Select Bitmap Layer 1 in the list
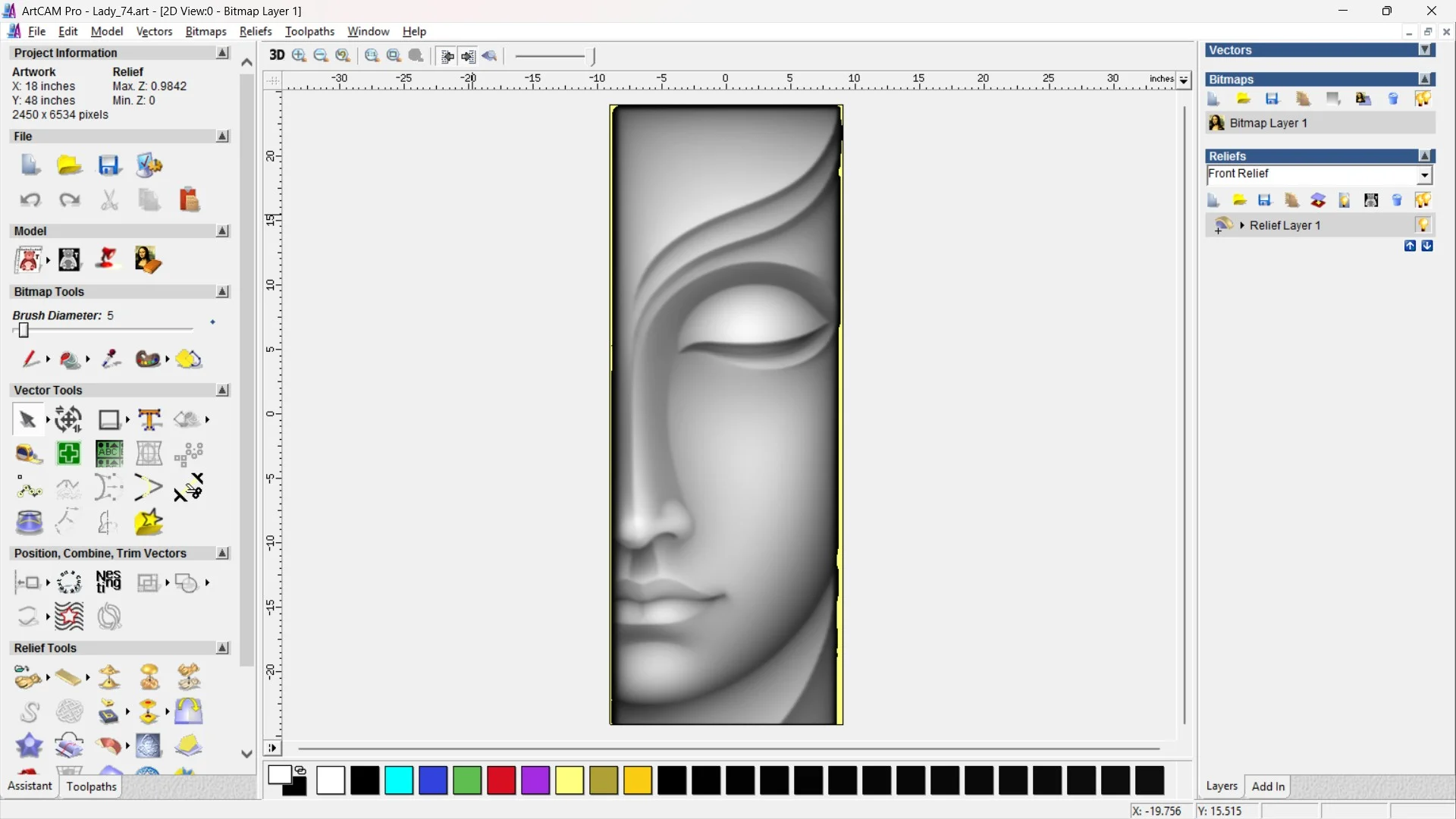The height and width of the screenshot is (819, 1456). pyautogui.click(x=1268, y=123)
